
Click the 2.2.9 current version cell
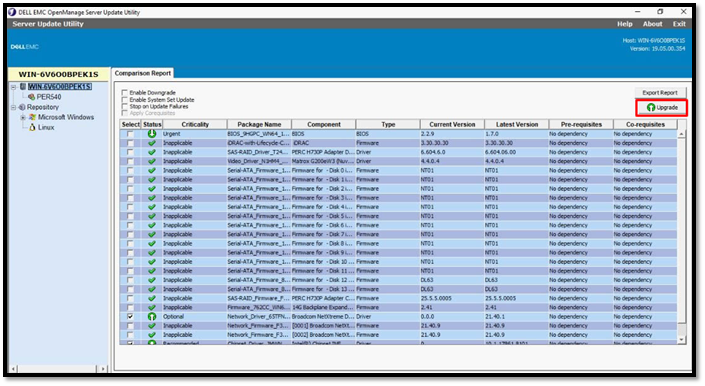click(x=452, y=134)
